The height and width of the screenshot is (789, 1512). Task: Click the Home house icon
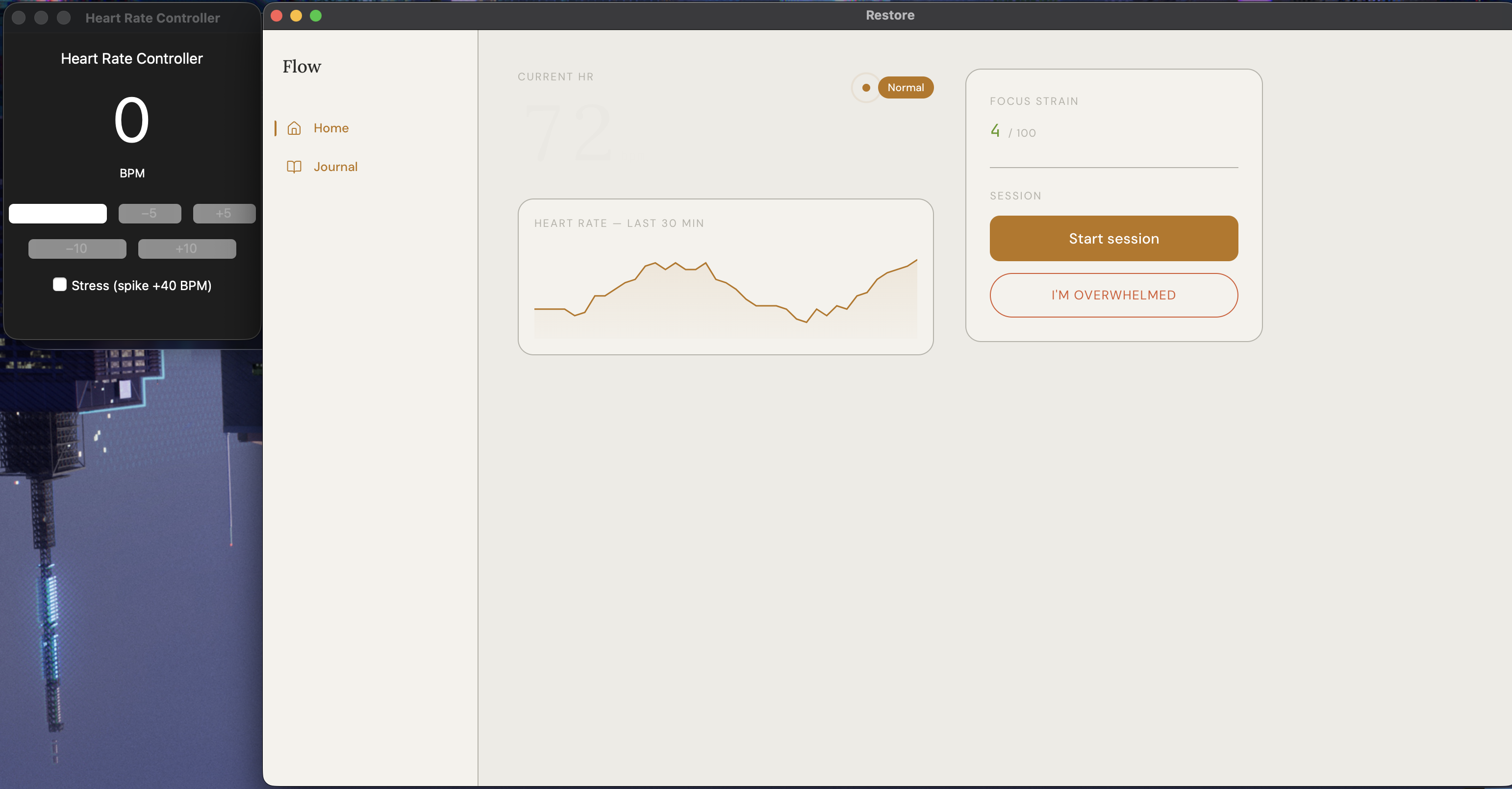click(x=294, y=128)
